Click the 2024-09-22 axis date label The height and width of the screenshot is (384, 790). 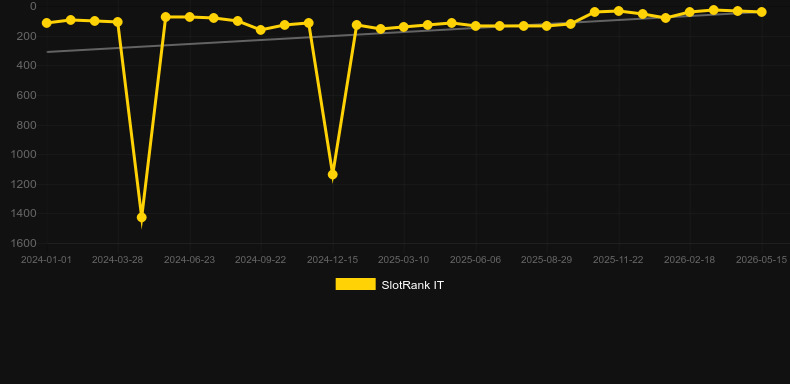click(260, 260)
